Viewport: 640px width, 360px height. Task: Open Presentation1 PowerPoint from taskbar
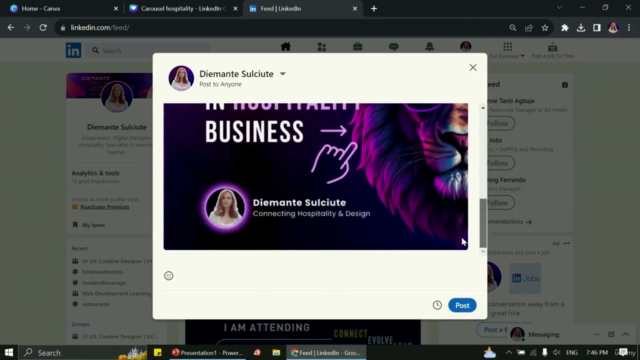[207, 353]
